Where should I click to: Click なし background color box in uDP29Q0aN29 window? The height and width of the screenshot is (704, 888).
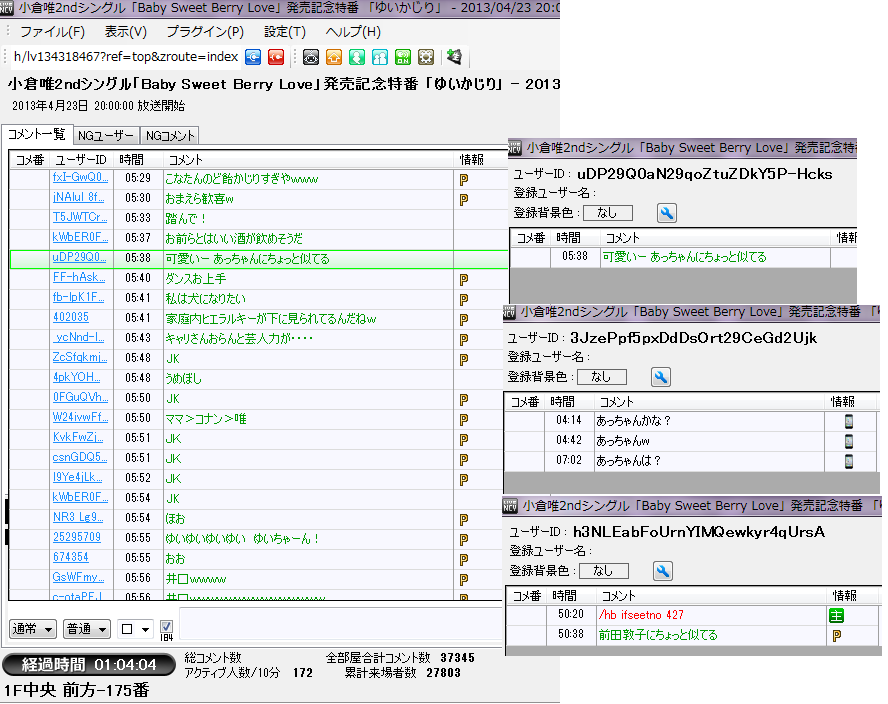pyautogui.click(x=607, y=213)
